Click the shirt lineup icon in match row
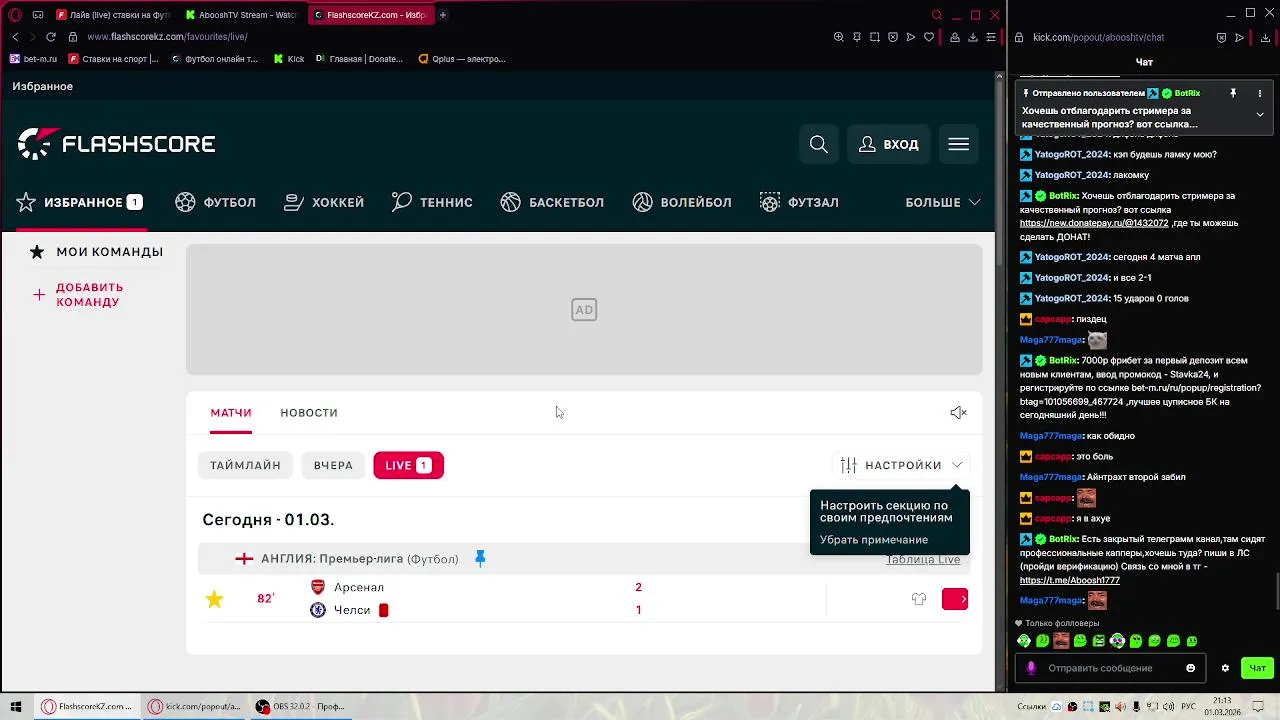Screen dimensions: 1280x720 coord(919,599)
